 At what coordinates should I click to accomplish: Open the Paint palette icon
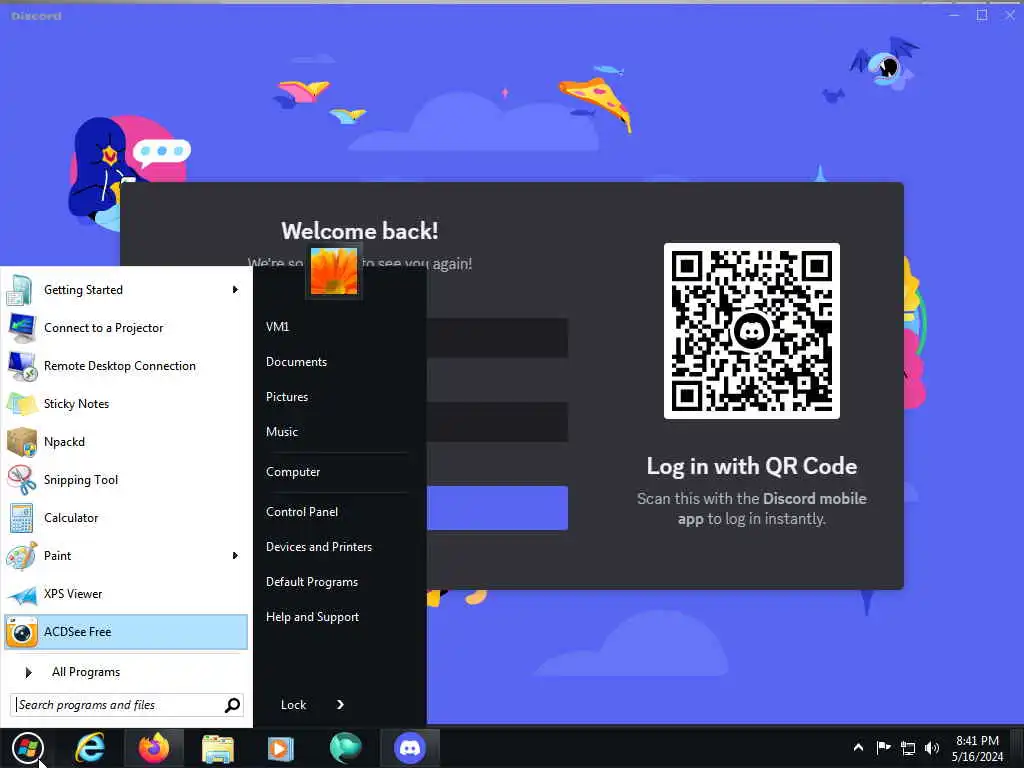pyautogui.click(x=22, y=556)
